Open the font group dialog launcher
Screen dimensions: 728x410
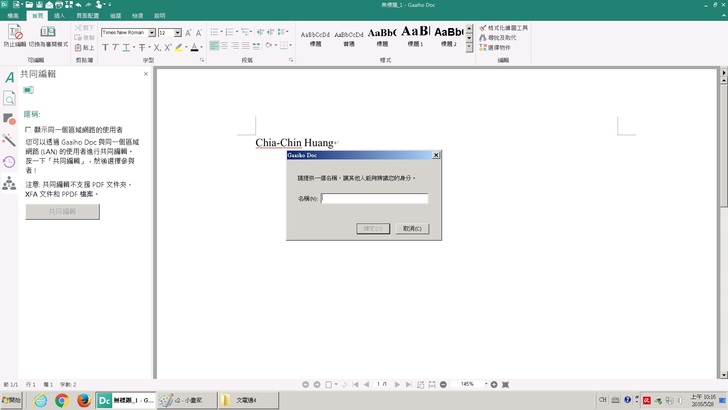[x=202, y=60]
